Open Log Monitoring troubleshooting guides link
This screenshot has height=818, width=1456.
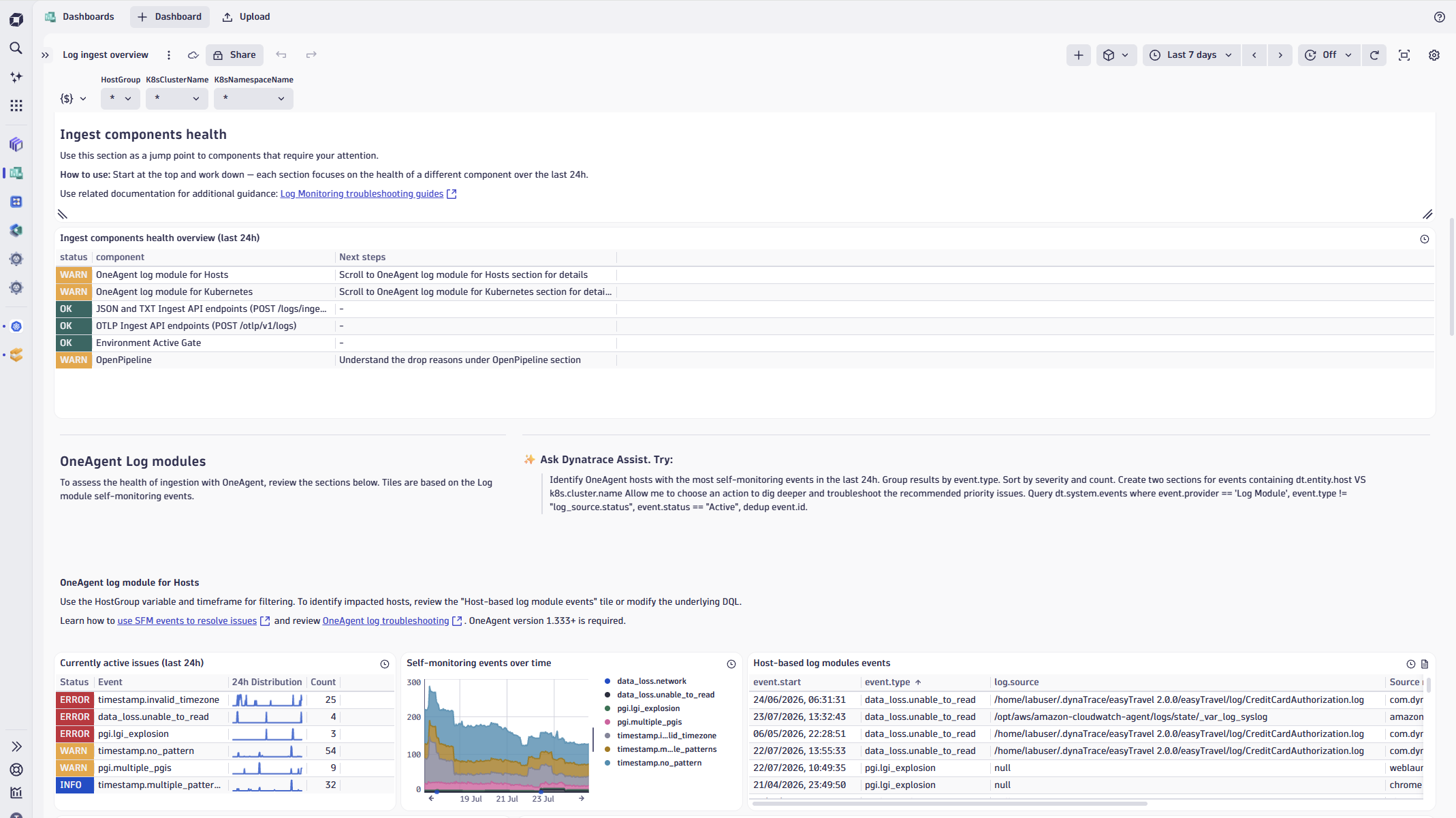(362, 194)
